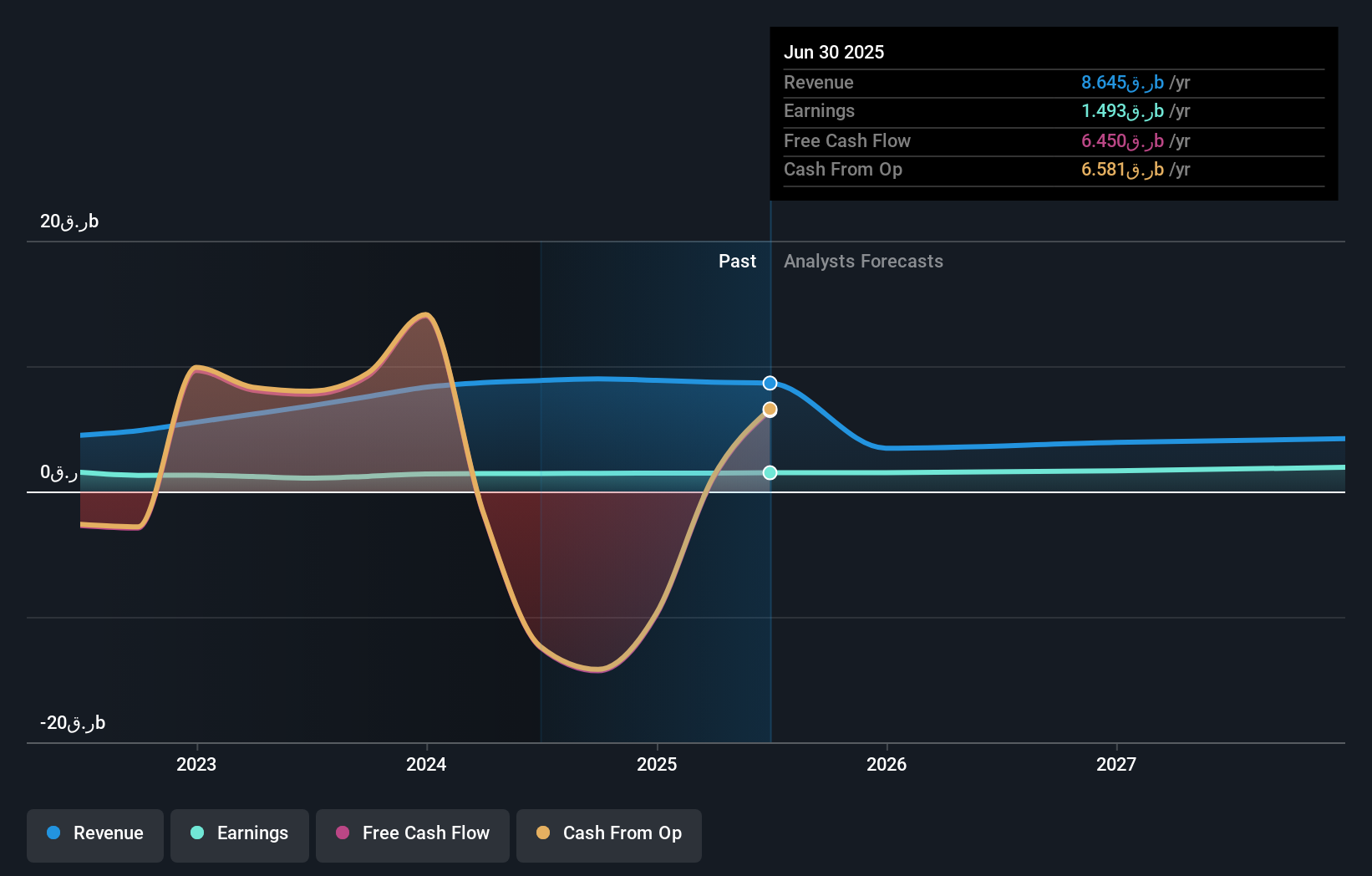The width and height of the screenshot is (1372, 876).
Task: Click the 2025 x-axis label
Action: pos(657,764)
